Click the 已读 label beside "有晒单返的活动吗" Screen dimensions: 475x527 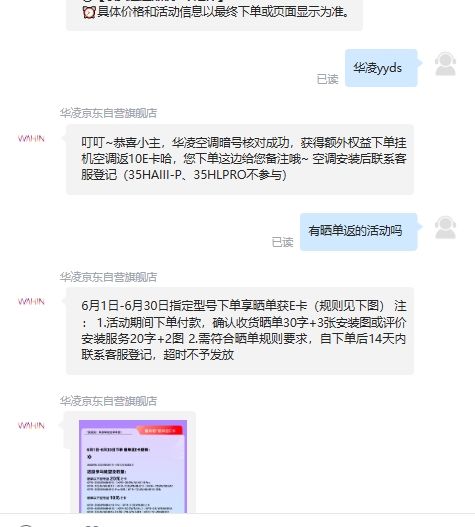pos(282,242)
